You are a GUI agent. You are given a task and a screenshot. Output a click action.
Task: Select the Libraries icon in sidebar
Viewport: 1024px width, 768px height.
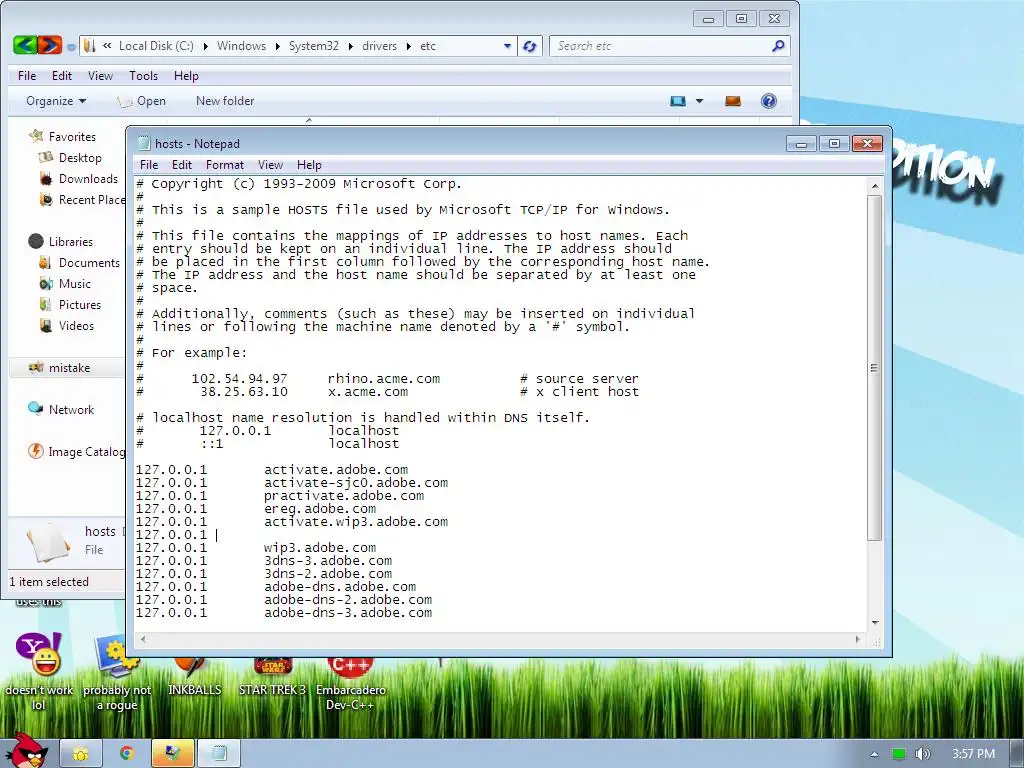36,241
